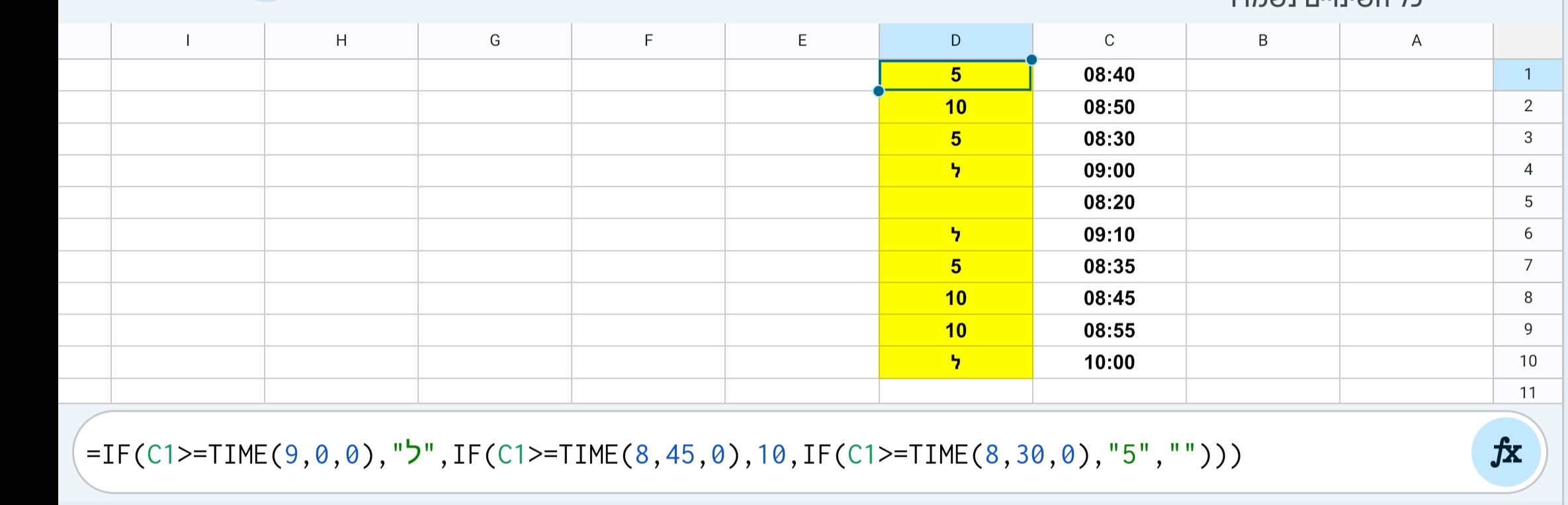Select row 2 header
1568x505 pixels.
1528,106
